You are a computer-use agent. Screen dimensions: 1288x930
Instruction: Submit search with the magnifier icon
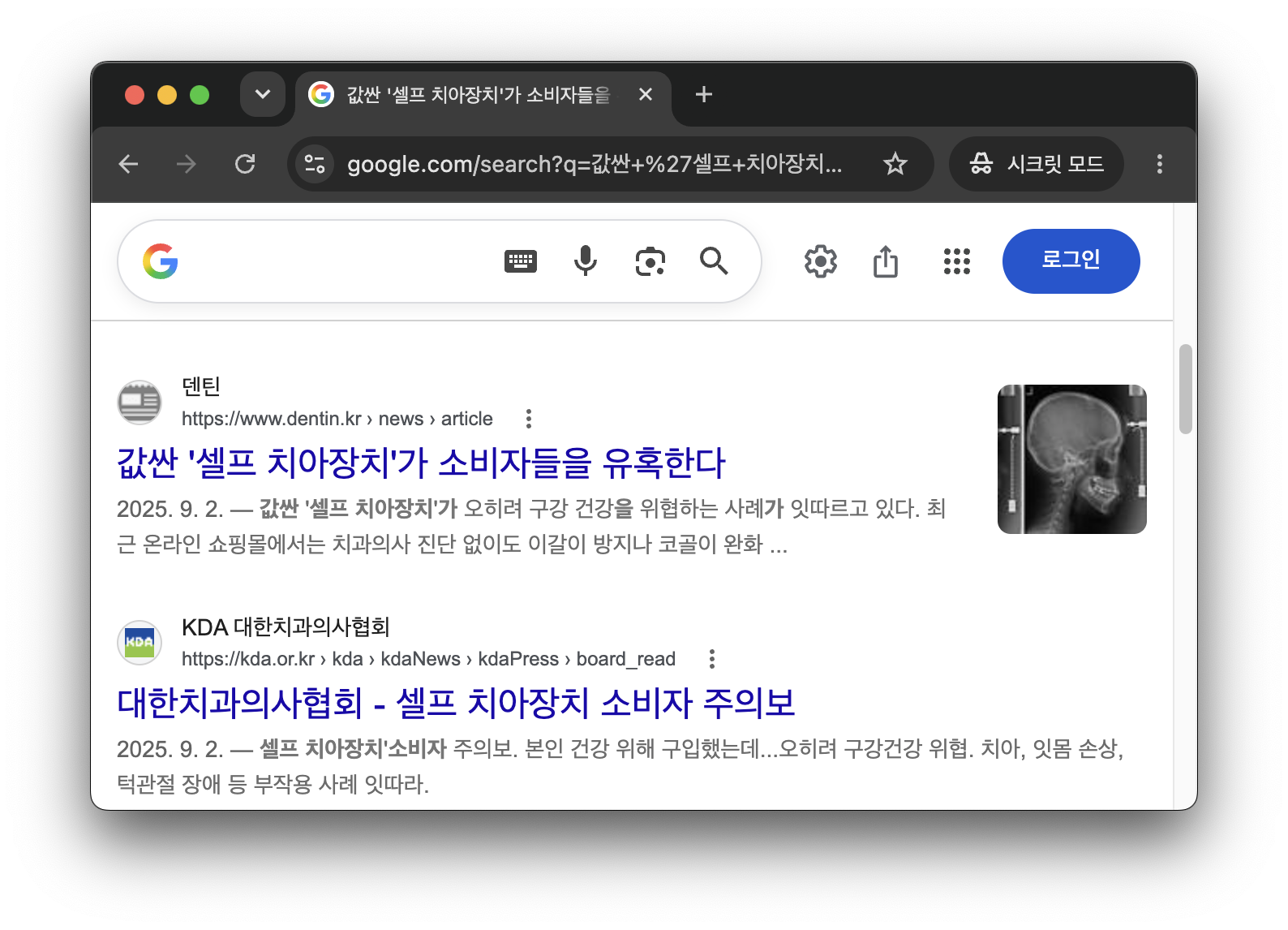[714, 261]
